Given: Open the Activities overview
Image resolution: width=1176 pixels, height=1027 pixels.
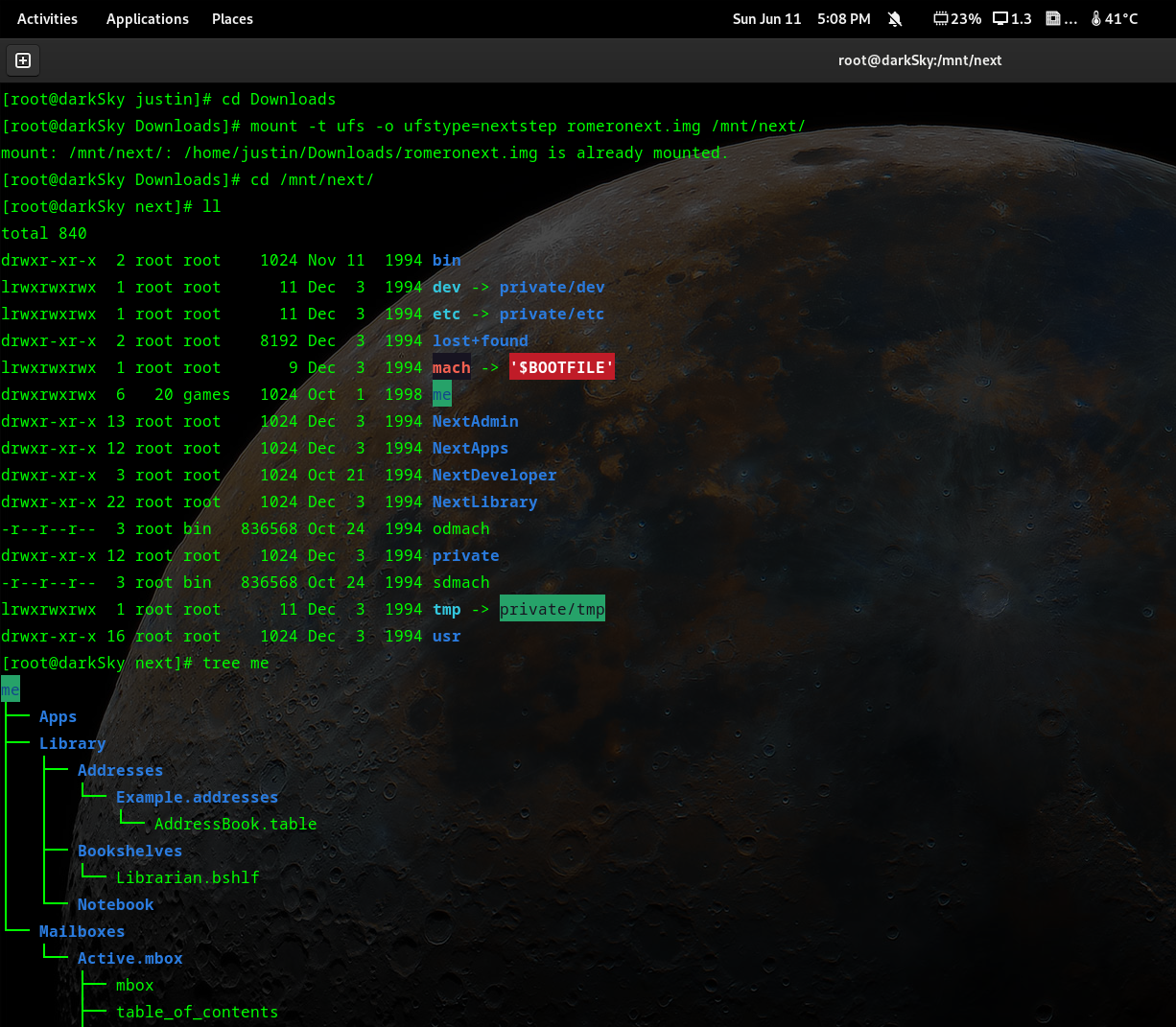Looking at the screenshot, I should pyautogui.click(x=47, y=19).
